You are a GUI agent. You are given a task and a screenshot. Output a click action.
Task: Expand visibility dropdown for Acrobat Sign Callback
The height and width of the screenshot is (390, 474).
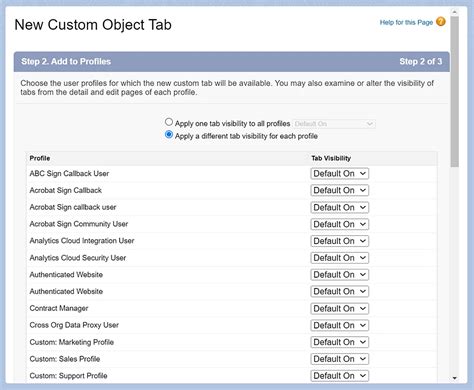[339, 190]
